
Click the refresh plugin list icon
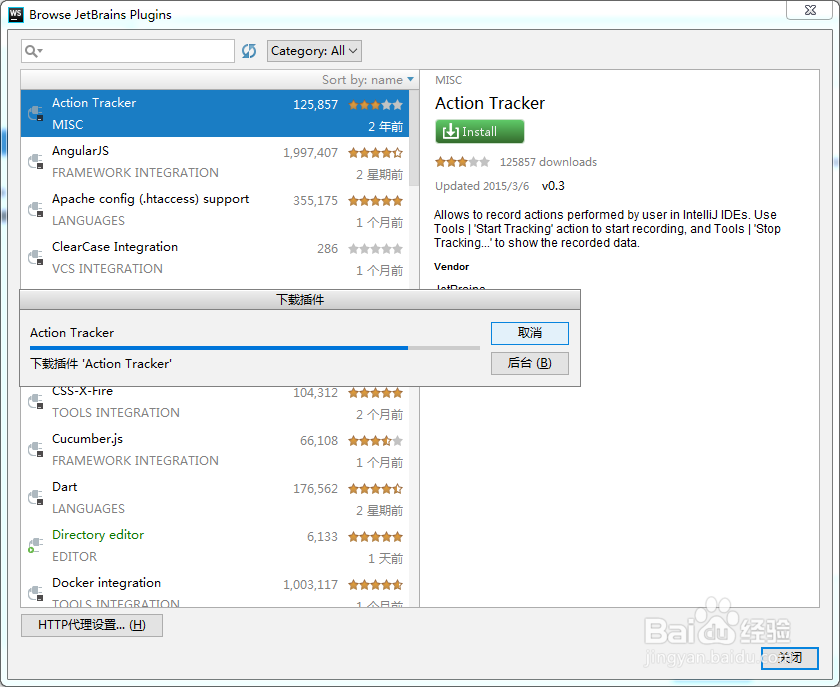pos(249,51)
